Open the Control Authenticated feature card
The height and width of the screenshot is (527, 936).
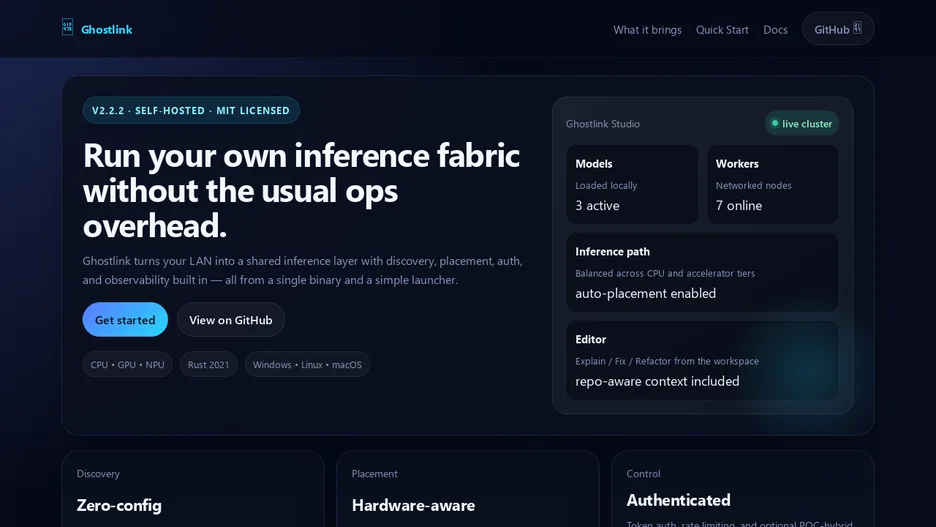[x=743, y=489]
